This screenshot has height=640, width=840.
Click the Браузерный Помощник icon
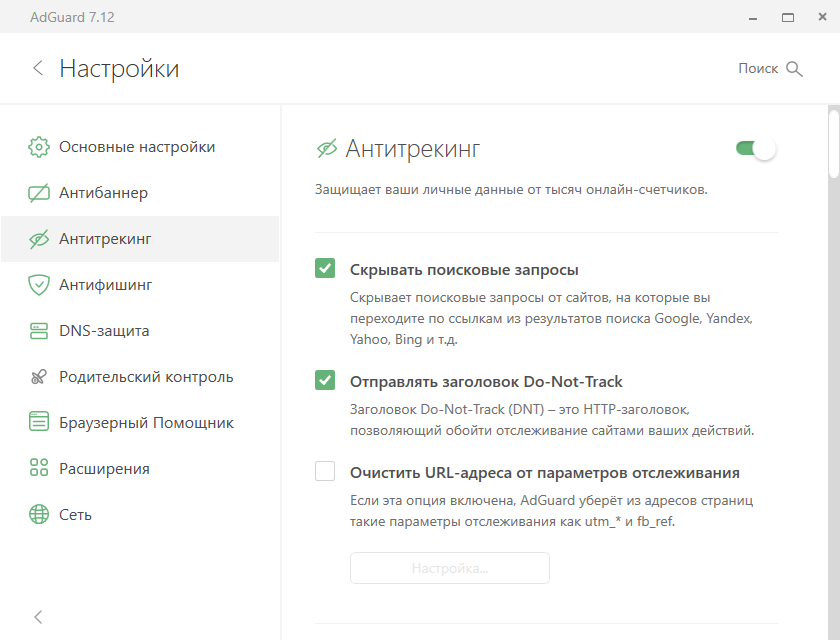pos(38,422)
